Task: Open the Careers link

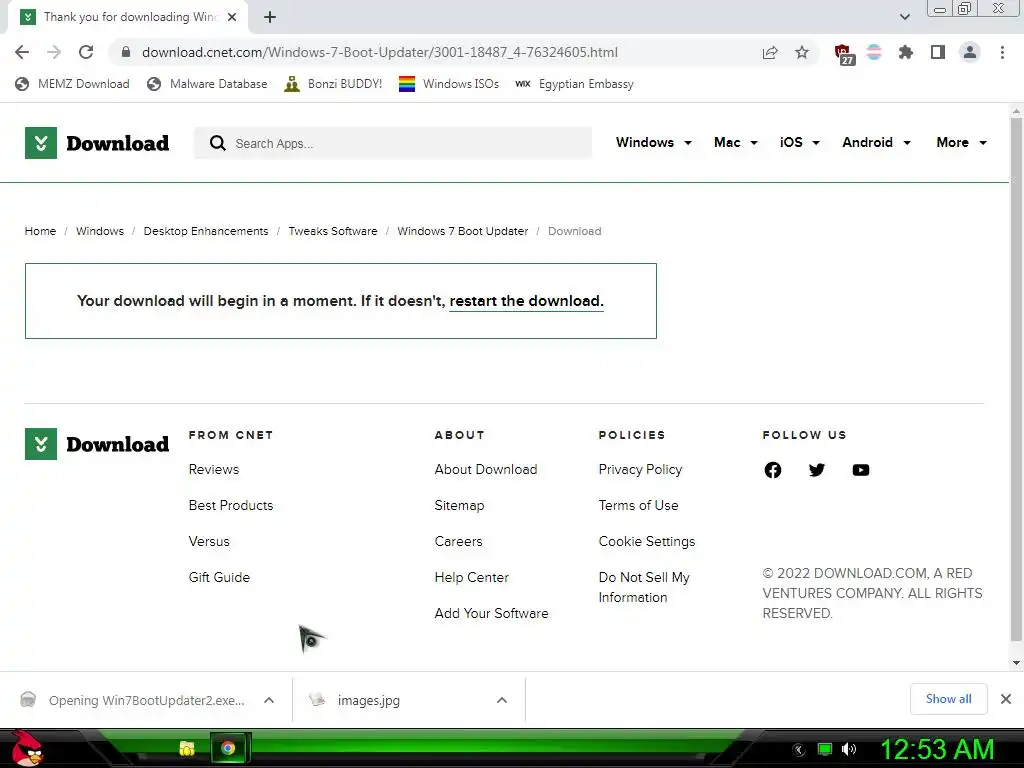Action: point(458,541)
